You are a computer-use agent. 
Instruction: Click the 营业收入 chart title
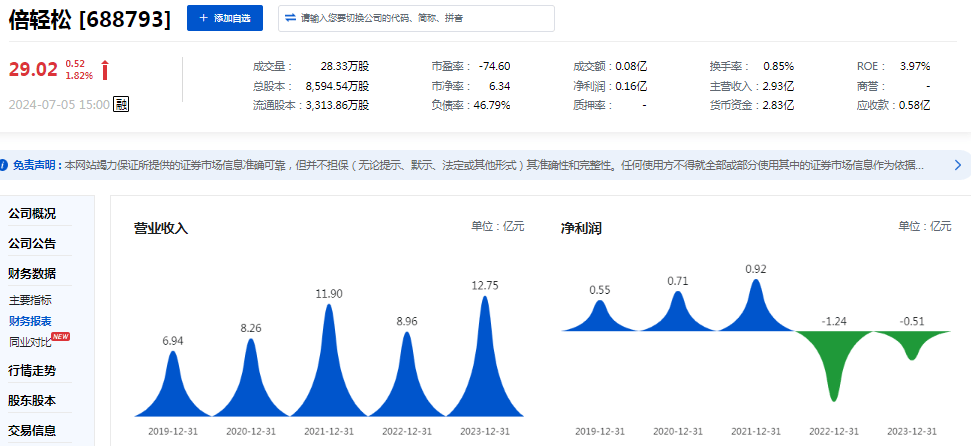pyautogui.click(x=161, y=229)
